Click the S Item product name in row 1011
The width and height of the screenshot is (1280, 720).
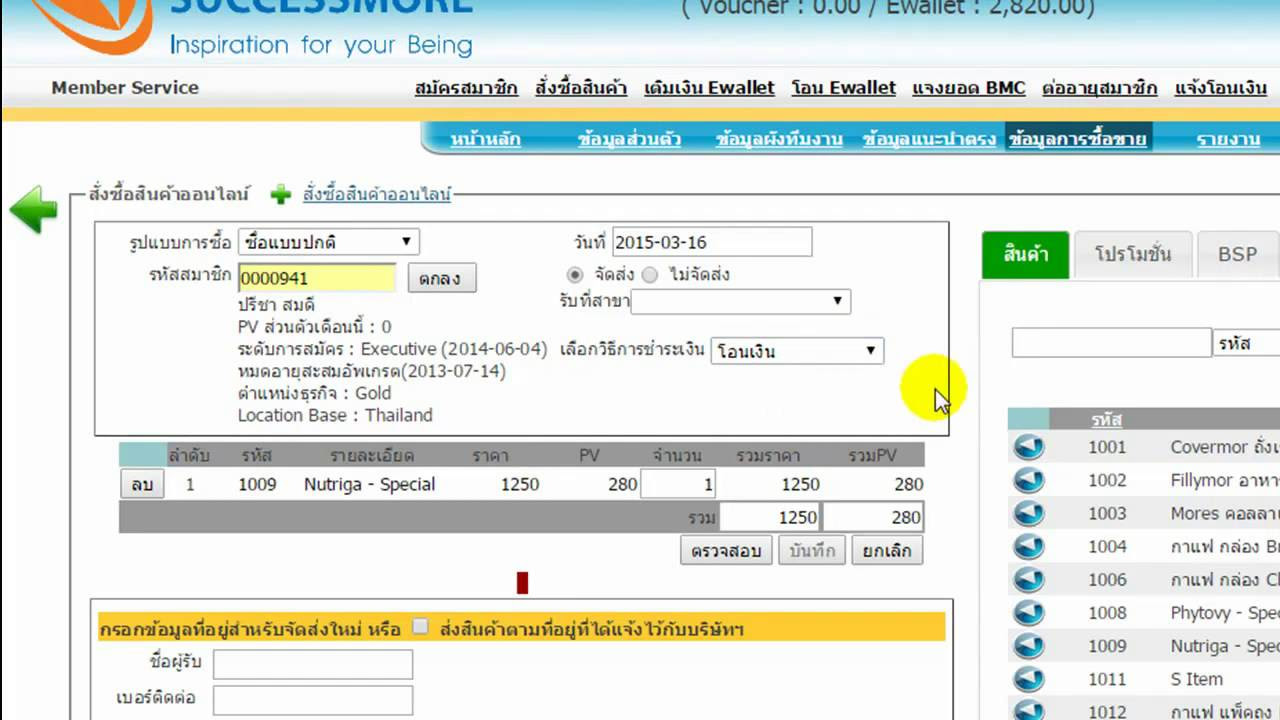[1197, 679]
